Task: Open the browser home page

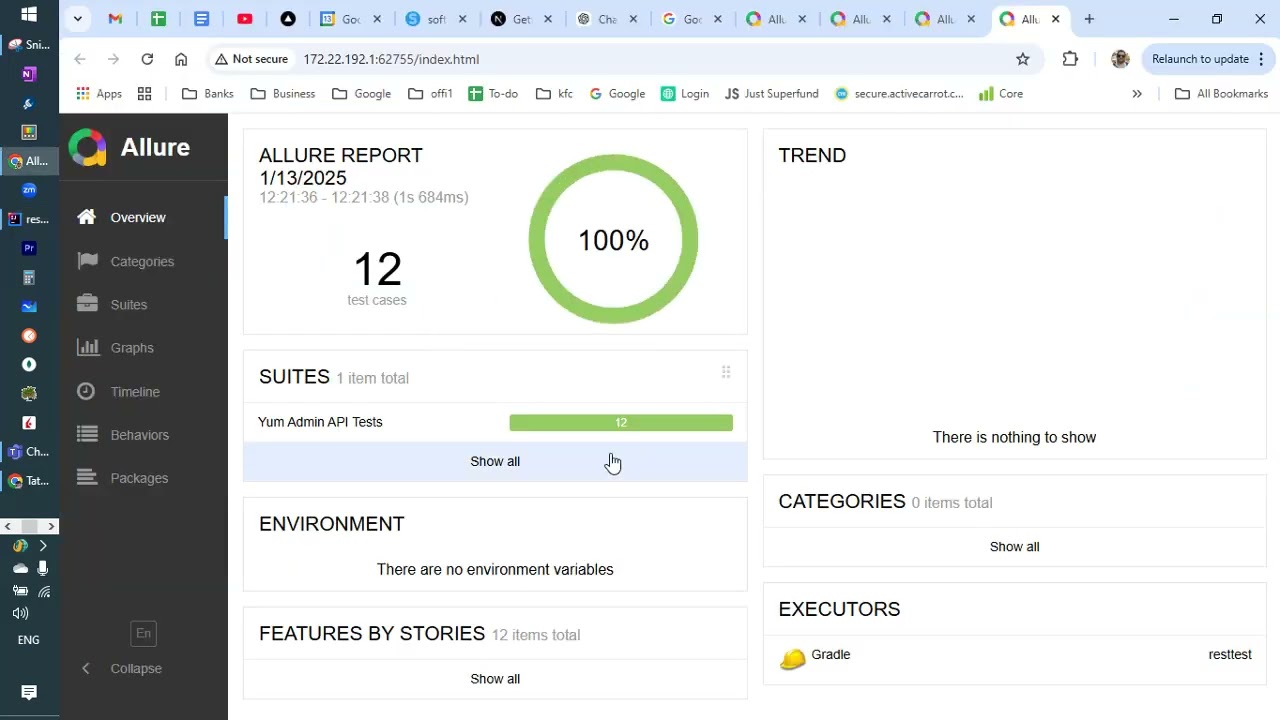Action: click(x=181, y=59)
